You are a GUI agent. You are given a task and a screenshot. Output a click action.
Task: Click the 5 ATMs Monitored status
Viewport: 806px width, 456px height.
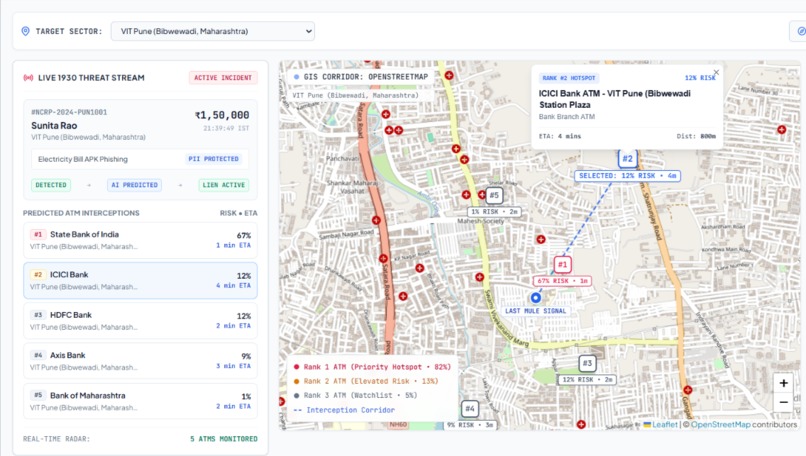224,439
